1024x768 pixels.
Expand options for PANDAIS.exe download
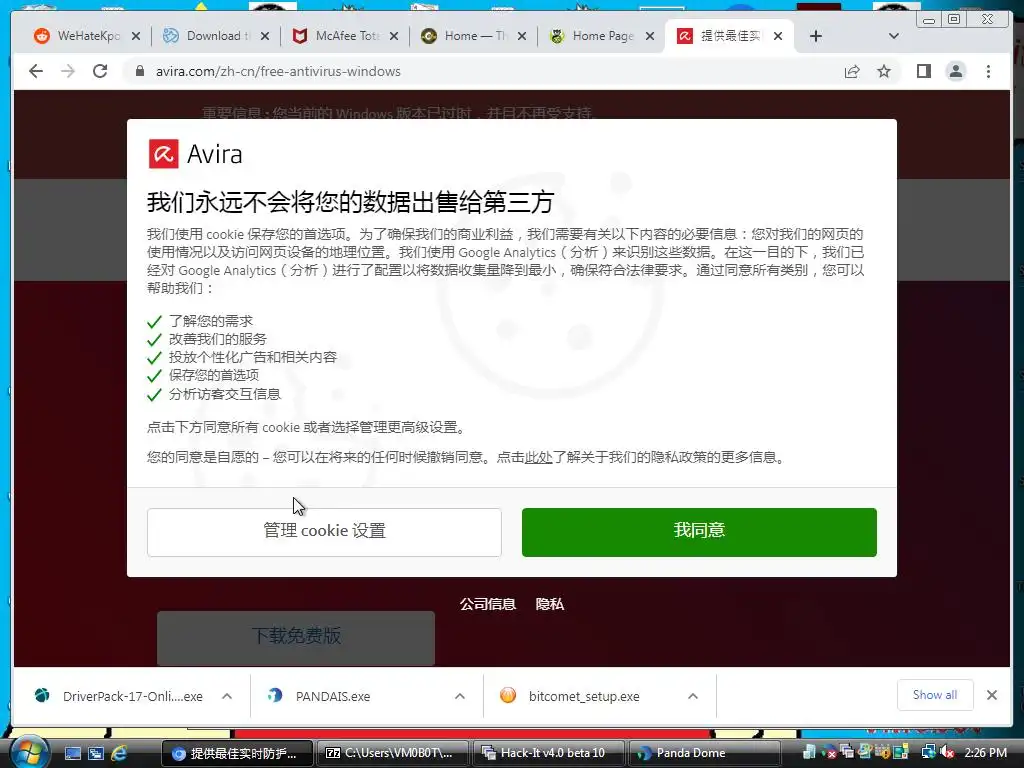pos(460,696)
